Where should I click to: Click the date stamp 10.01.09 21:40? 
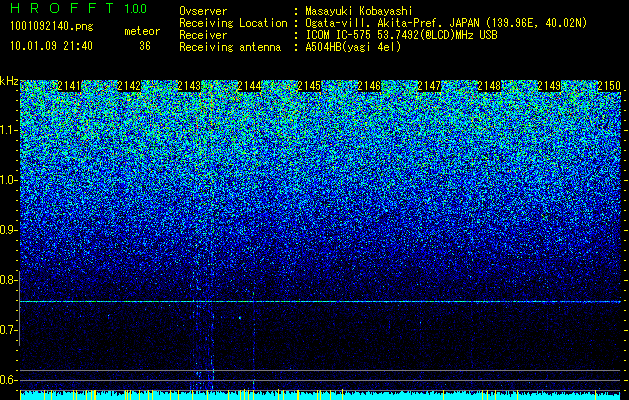click(51, 46)
